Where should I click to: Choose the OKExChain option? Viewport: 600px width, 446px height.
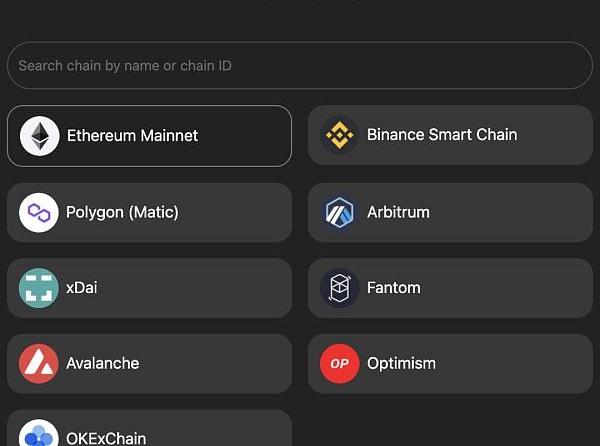coord(106,437)
